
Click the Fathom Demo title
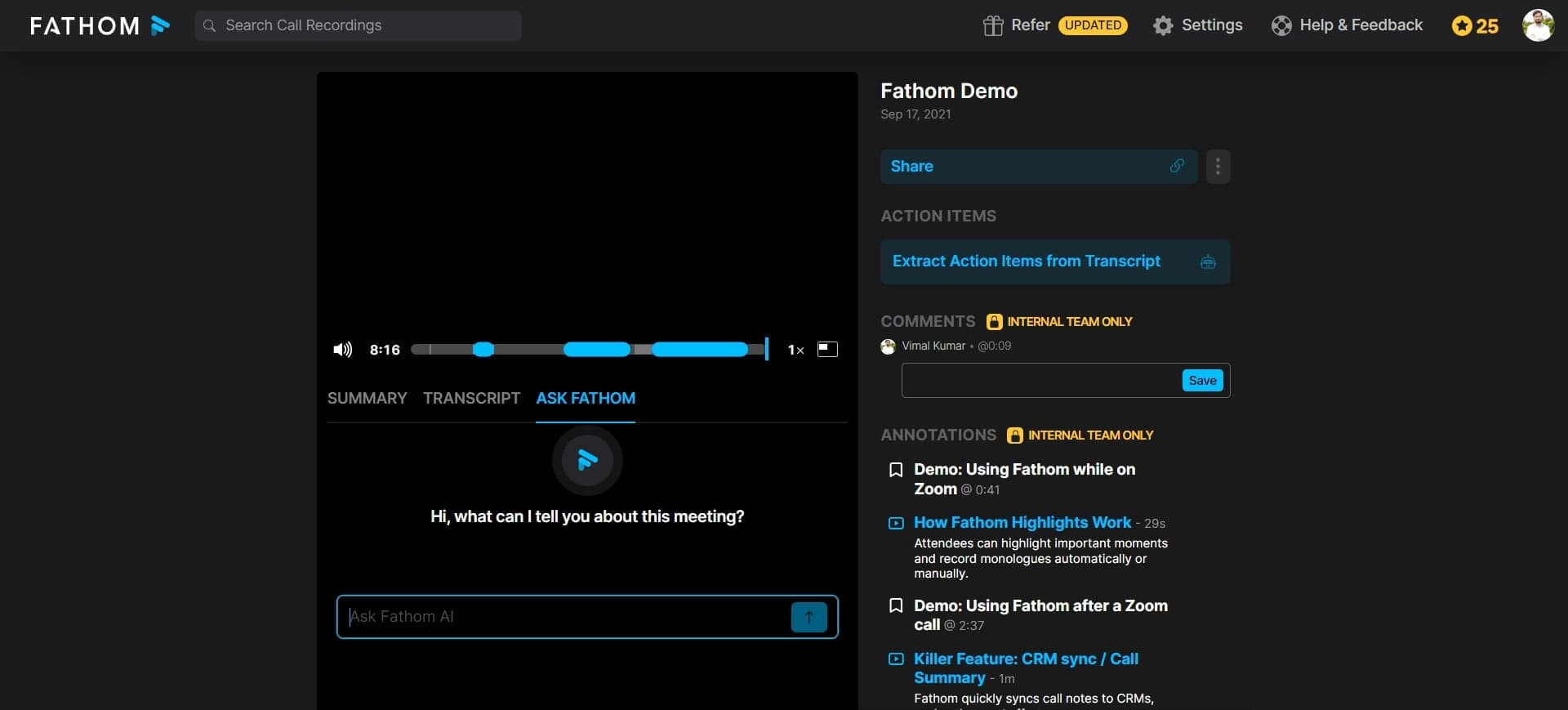[949, 91]
